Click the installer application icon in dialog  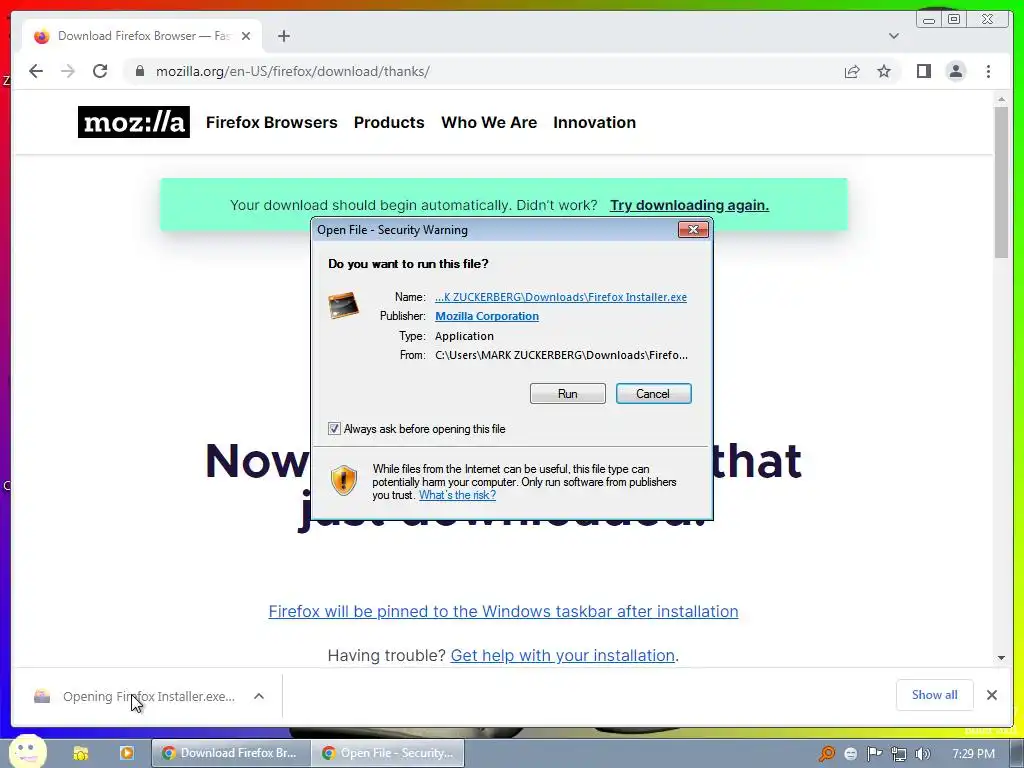[x=344, y=305]
